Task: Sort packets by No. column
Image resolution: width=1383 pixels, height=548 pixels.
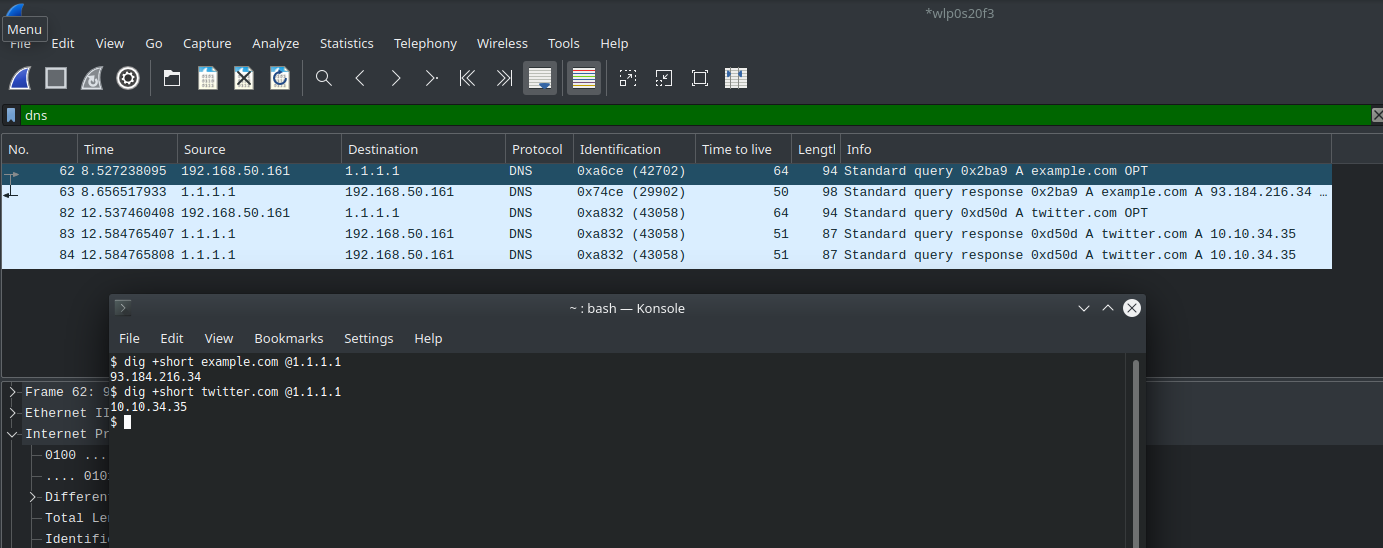Action: (39, 149)
